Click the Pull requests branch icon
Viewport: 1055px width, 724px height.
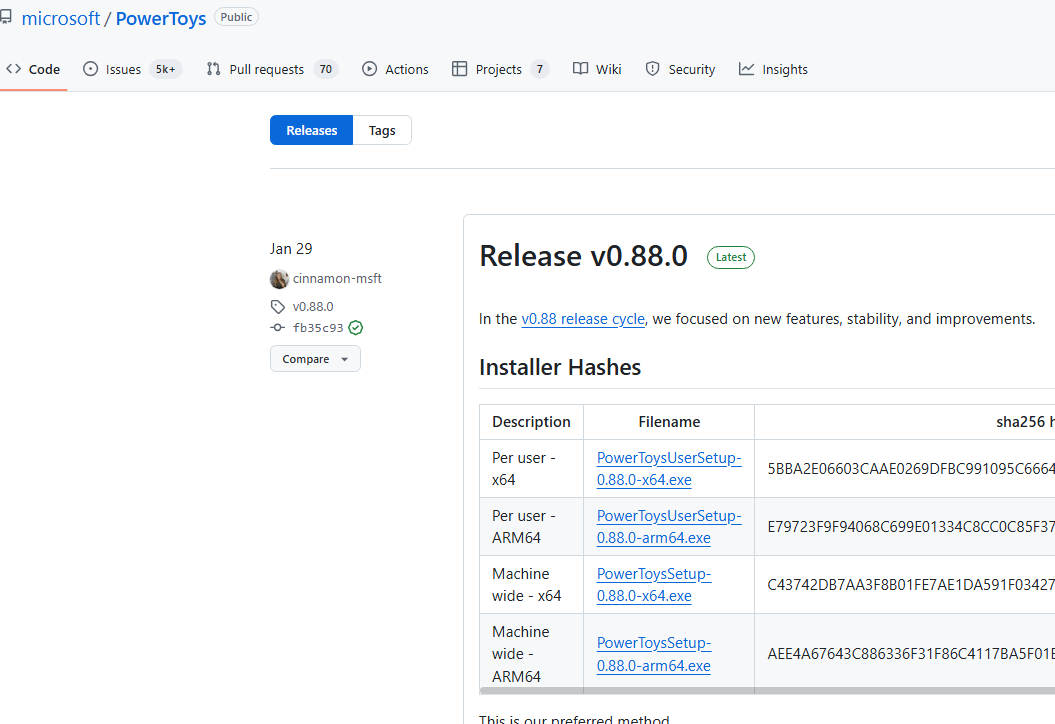click(213, 69)
